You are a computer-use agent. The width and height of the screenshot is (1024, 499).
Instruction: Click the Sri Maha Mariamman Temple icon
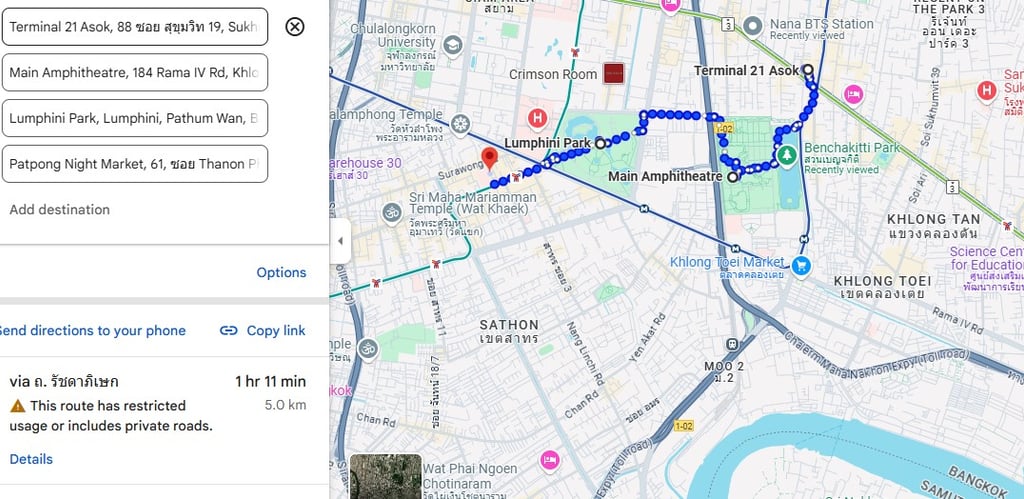392,213
